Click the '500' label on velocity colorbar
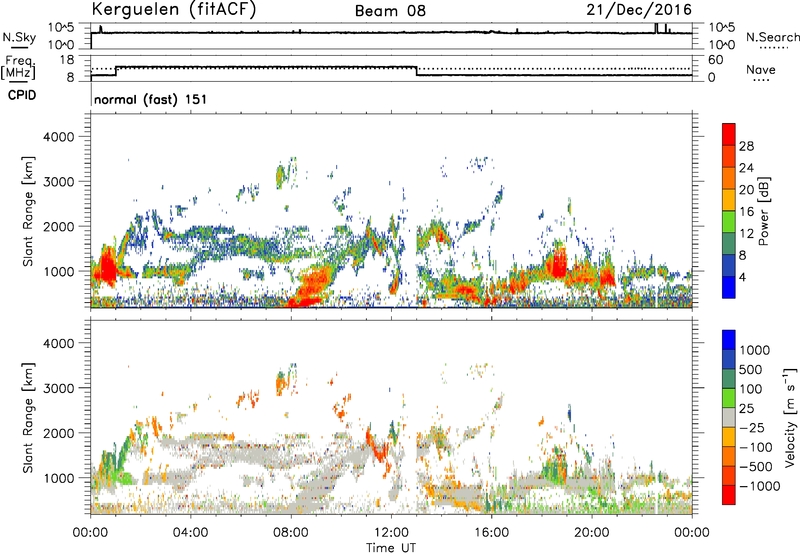 pos(751,369)
